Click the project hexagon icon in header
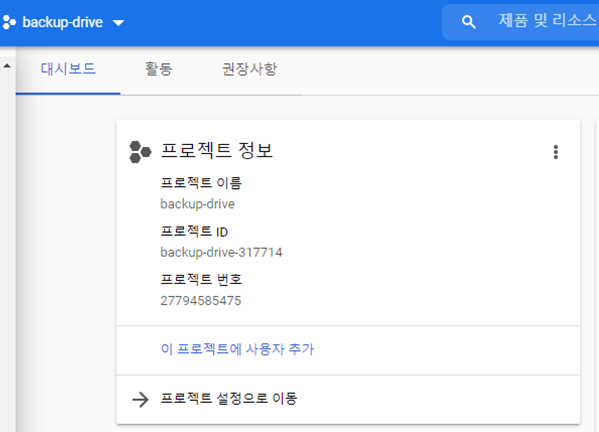Image resolution: width=599 pixels, height=432 pixels. coord(9,23)
